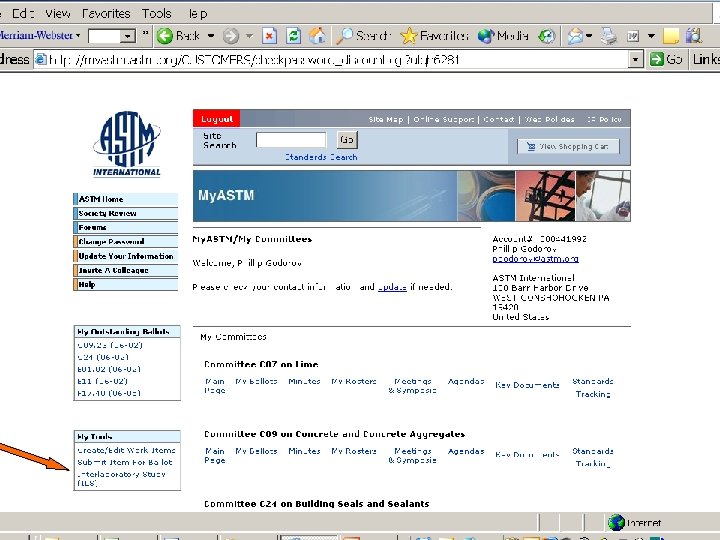Open the Merriam-Webster word lookup combo box
The image size is (720, 540).
pos(112,36)
